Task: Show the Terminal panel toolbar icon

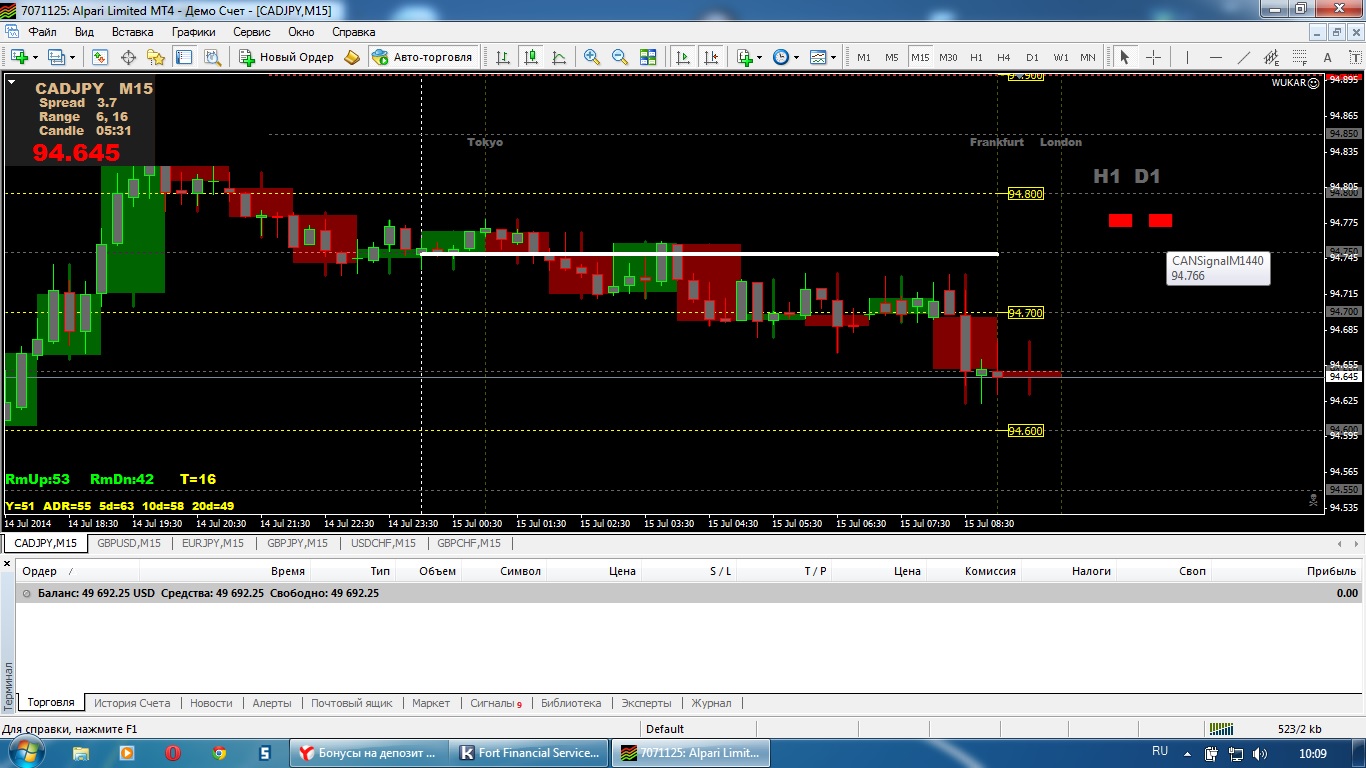Action: [183, 57]
